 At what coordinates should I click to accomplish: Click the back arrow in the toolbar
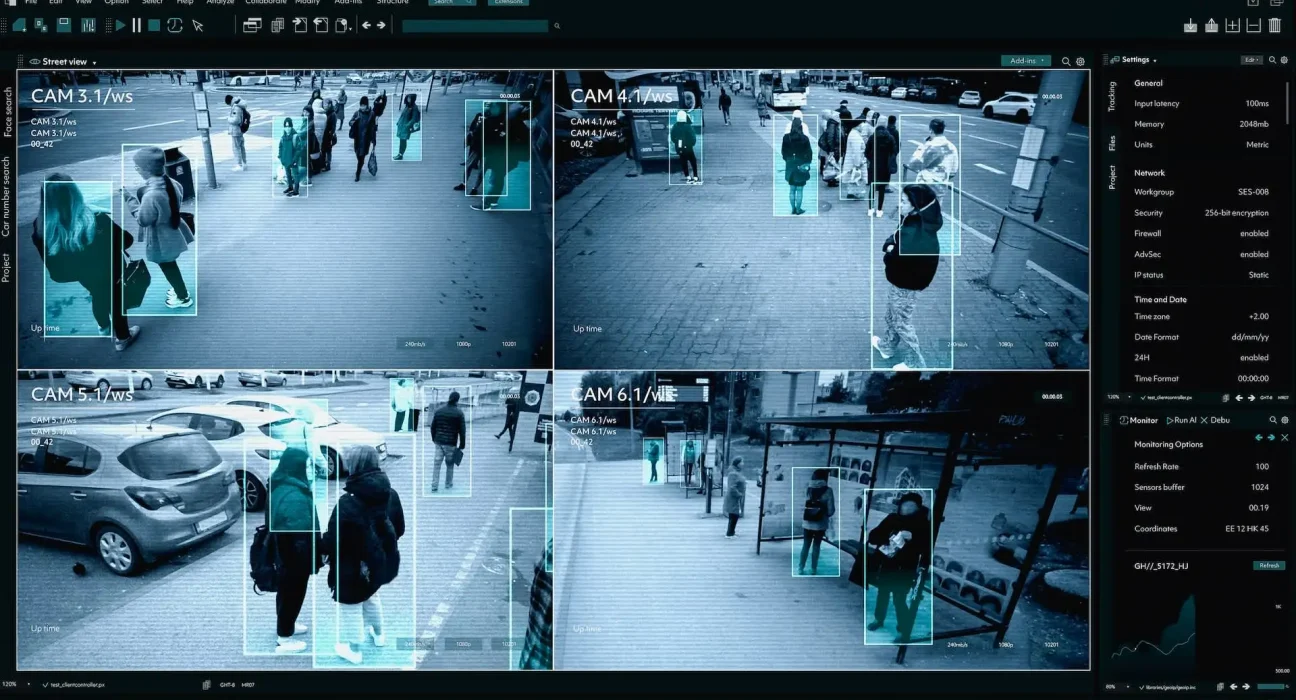(366, 25)
